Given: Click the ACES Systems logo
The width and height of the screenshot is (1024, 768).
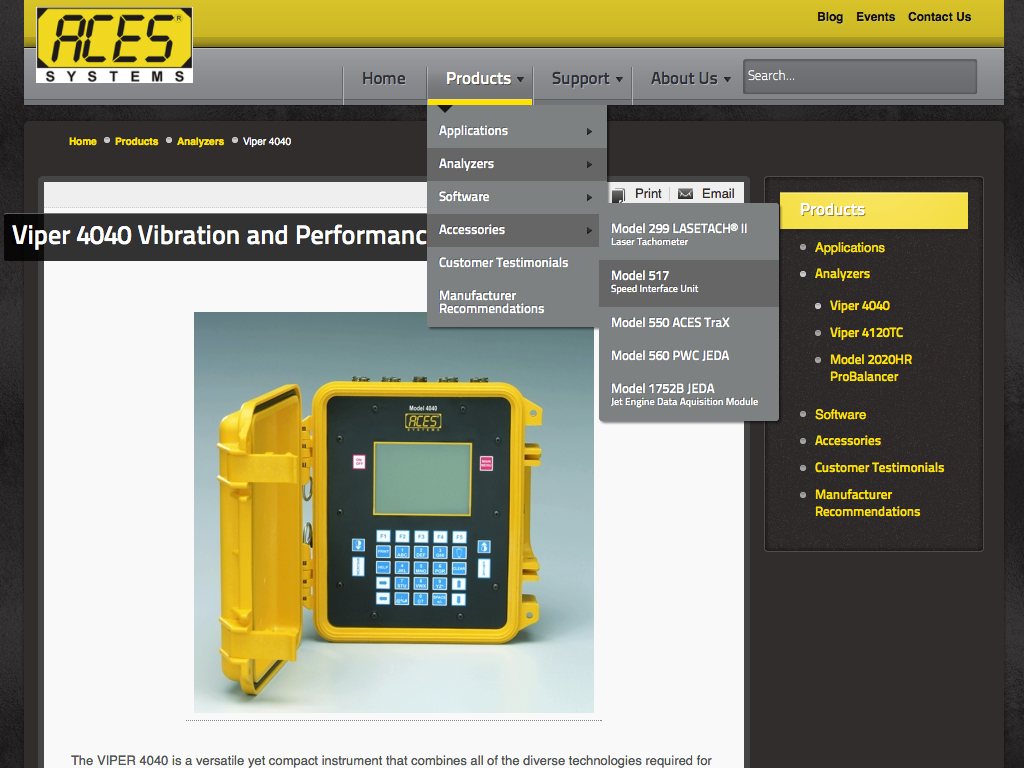Looking at the screenshot, I should (114, 45).
